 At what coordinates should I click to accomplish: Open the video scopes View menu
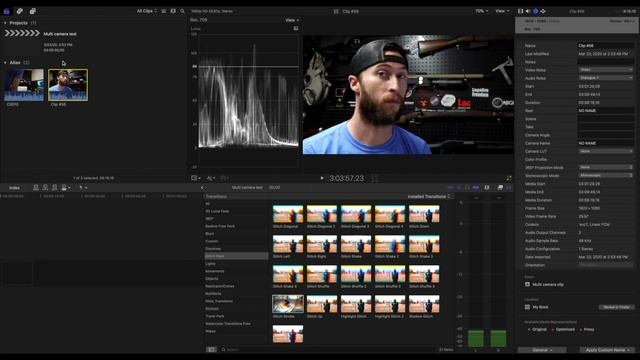292,20
